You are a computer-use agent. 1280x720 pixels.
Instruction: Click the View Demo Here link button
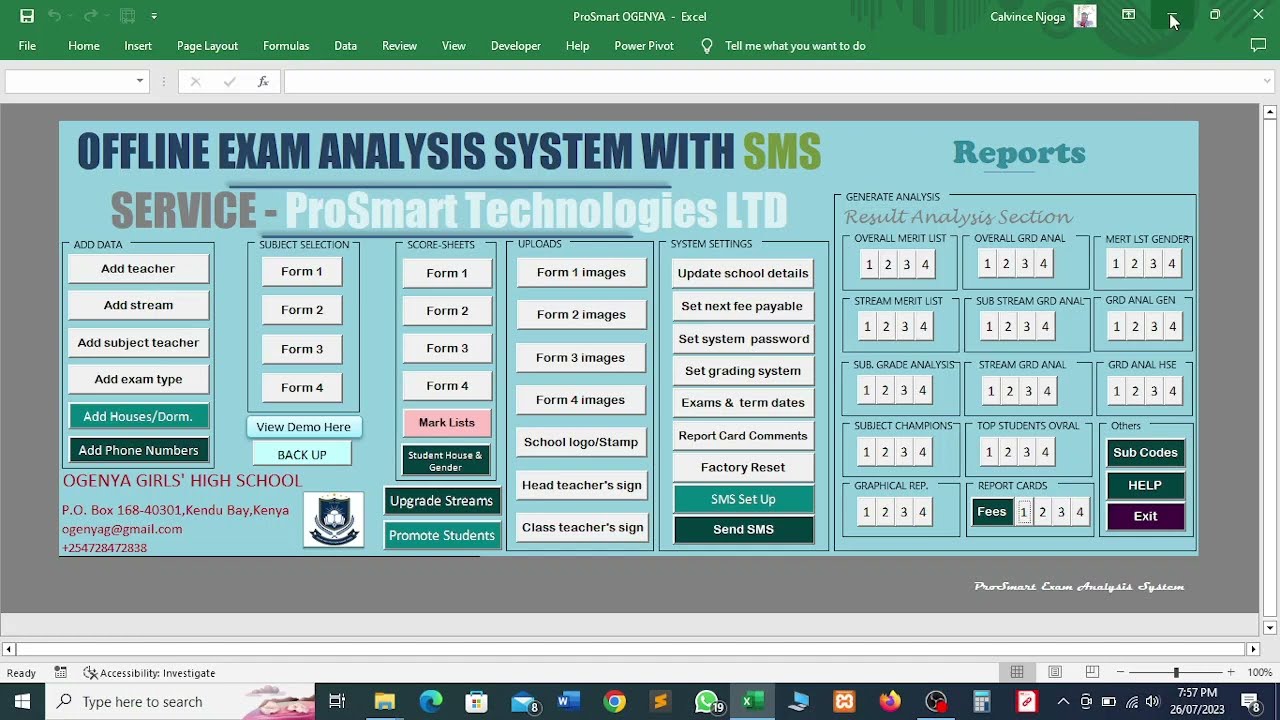(303, 427)
